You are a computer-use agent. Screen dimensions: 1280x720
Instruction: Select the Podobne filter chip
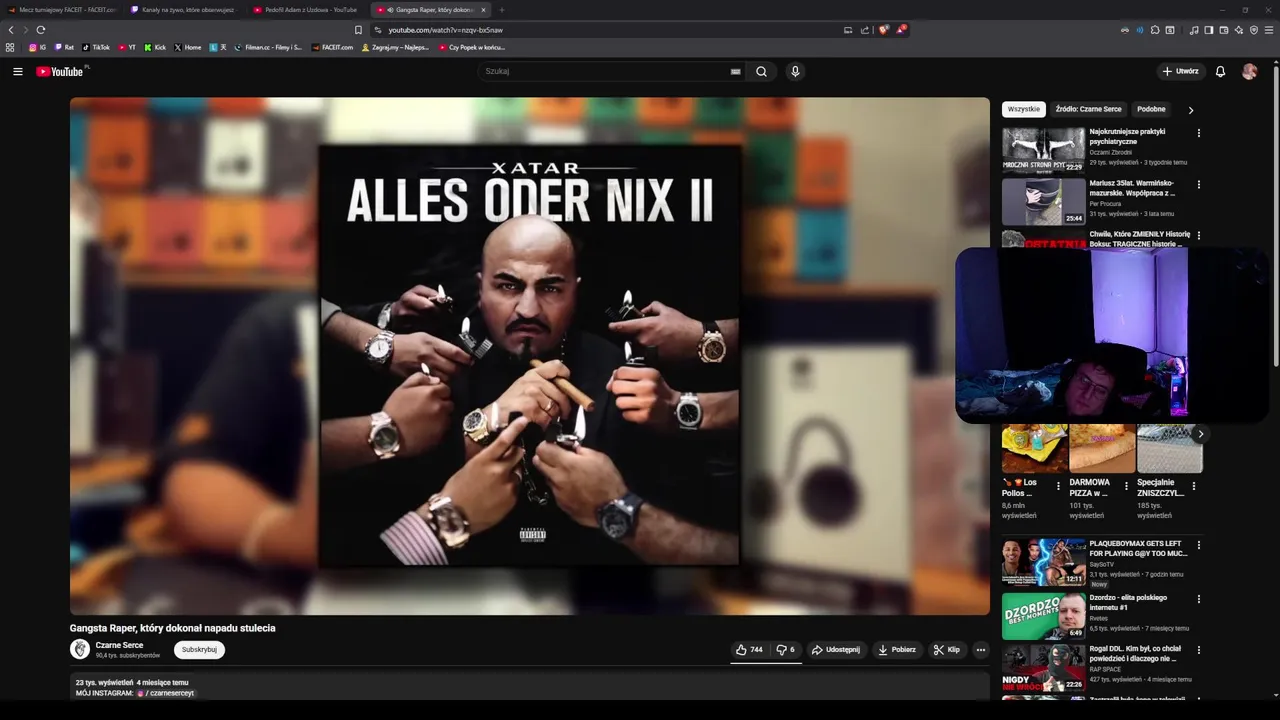coord(1151,109)
